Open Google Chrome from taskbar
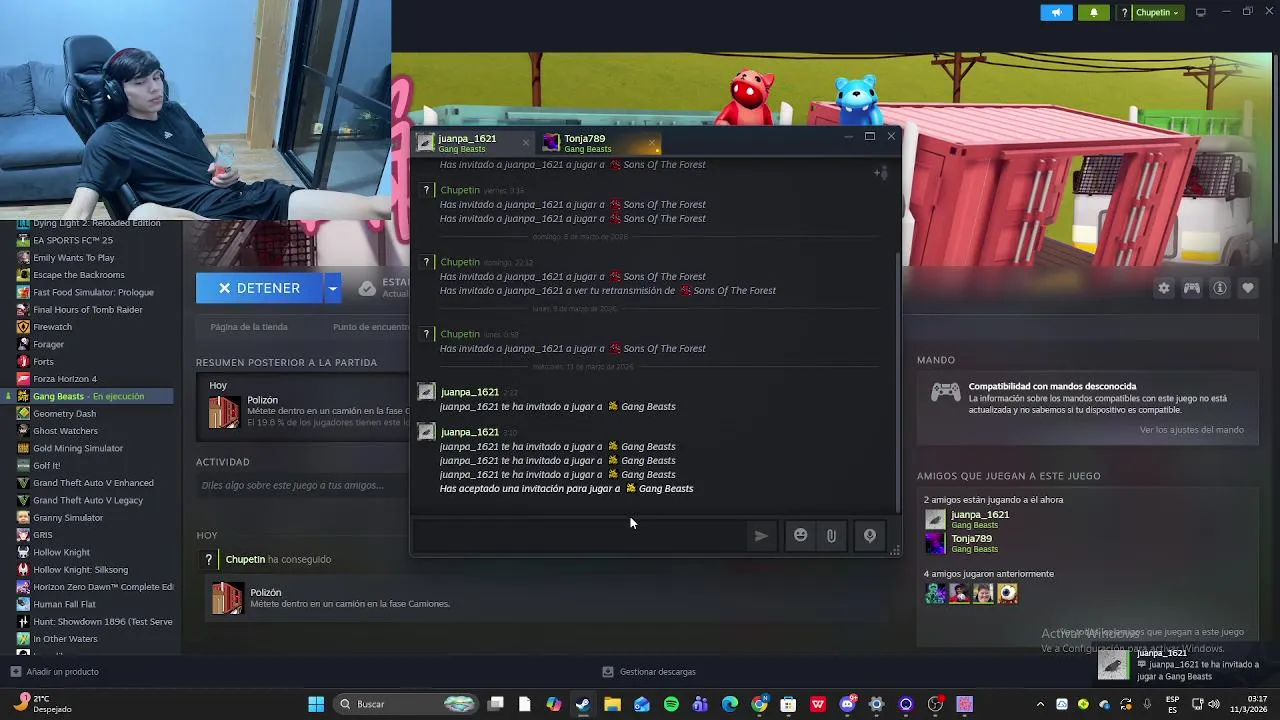This screenshot has height=720, width=1280. click(x=759, y=704)
